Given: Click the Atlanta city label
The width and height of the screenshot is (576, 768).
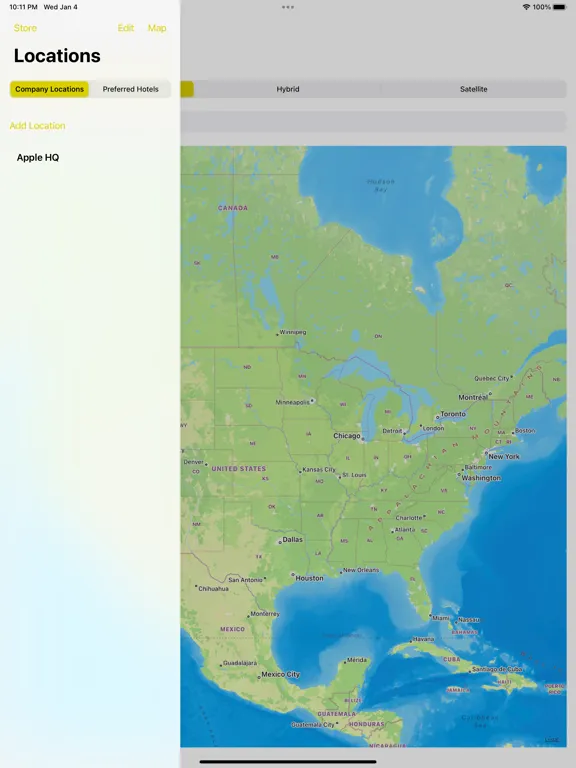Looking at the screenshot, I should 405,529.
